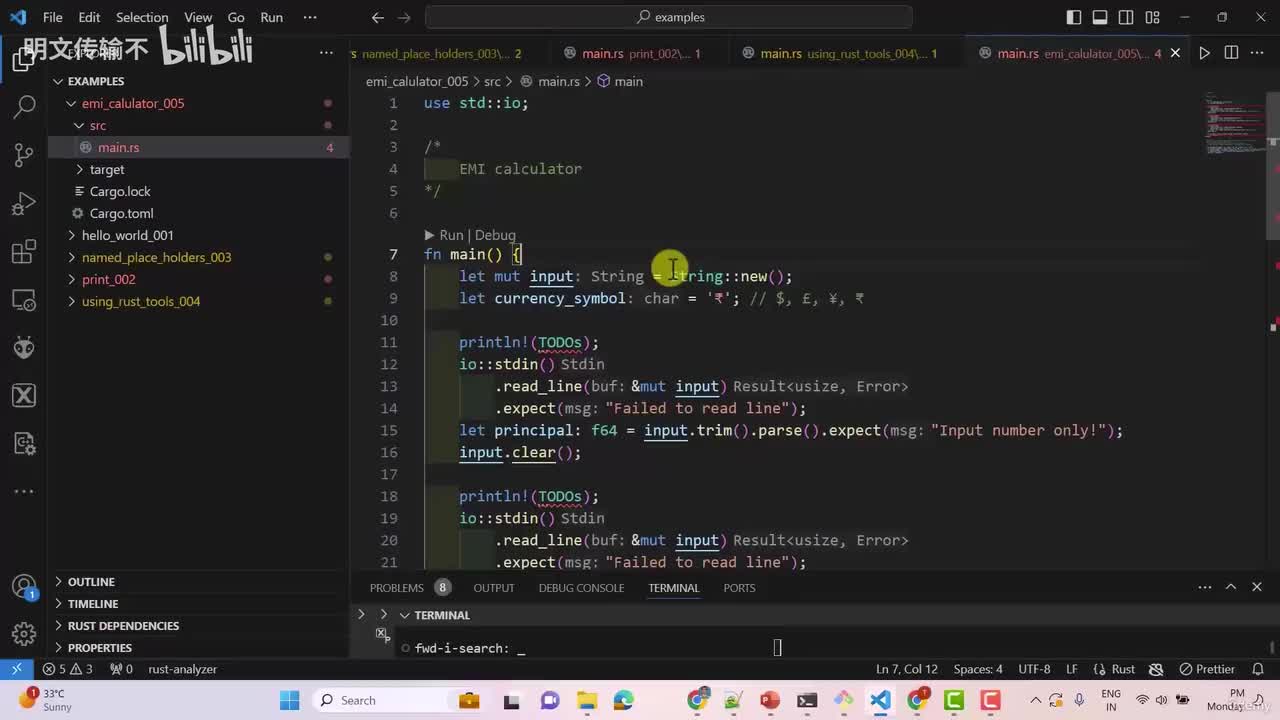Image resolution: width=1280 pixels, height=720 pixels.
Task: Maximize the panel with the chevron
Action: (x=1231, y=587)
